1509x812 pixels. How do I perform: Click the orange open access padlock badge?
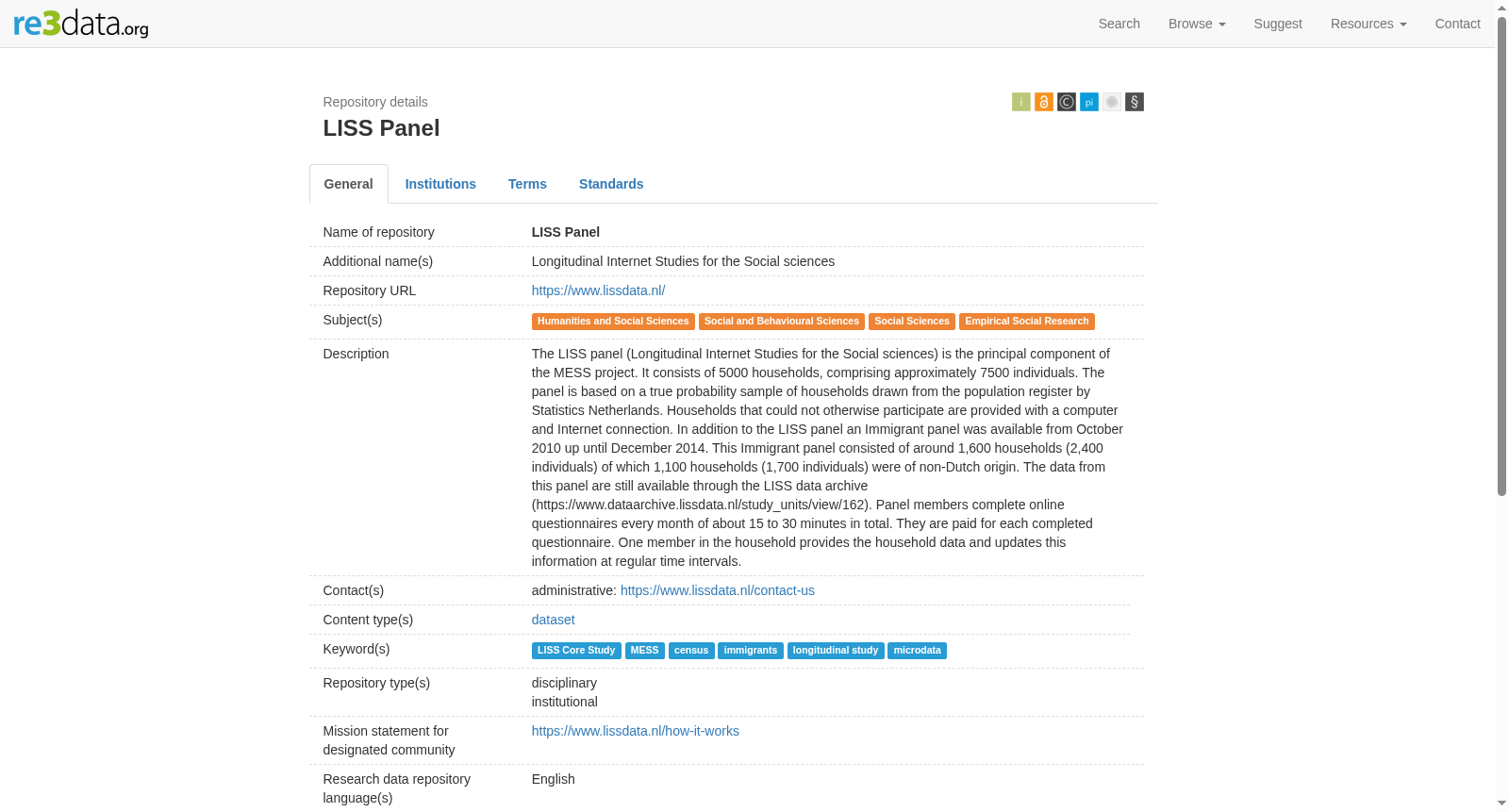point(1044,102)
